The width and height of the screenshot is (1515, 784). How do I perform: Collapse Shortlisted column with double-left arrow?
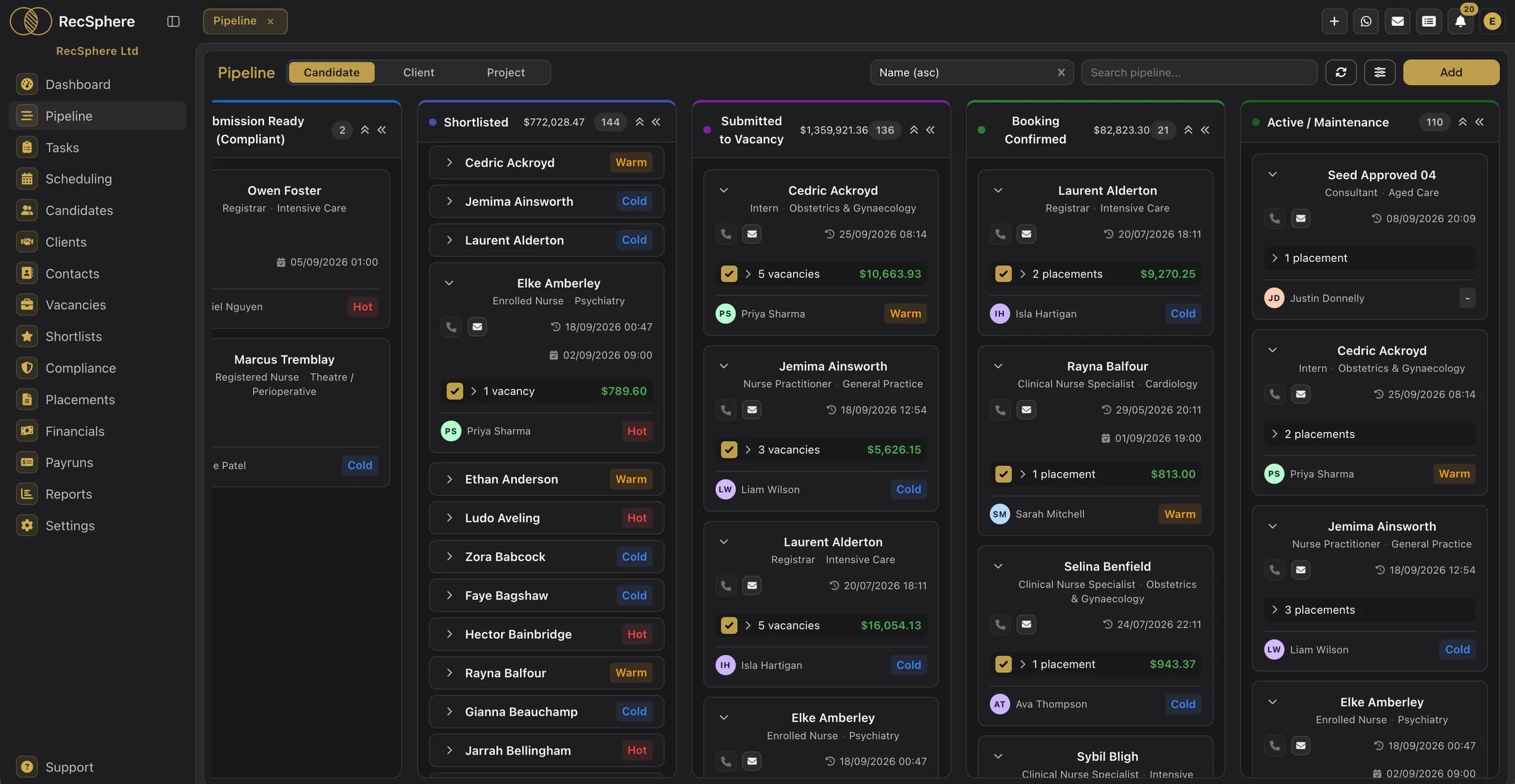tap(656, 122)
